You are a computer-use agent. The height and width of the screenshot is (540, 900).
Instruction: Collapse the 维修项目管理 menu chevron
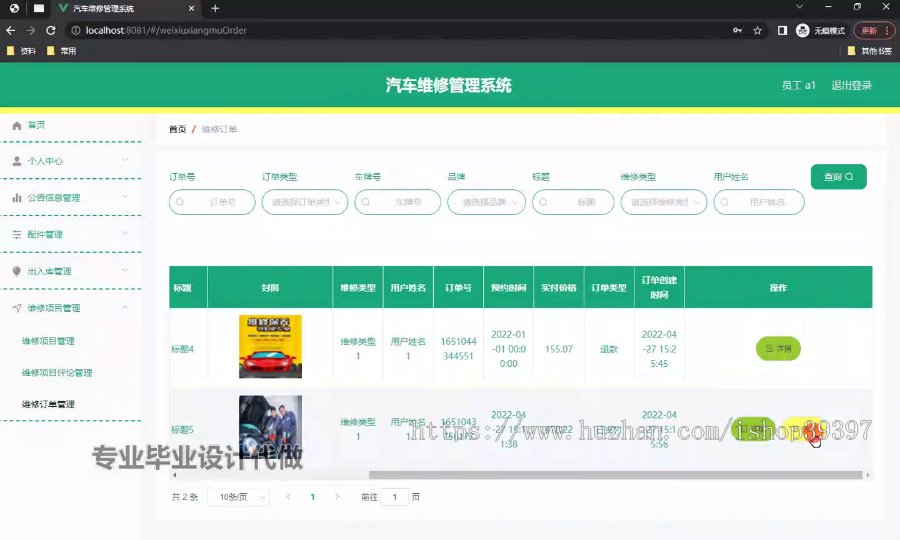point(125,307)
